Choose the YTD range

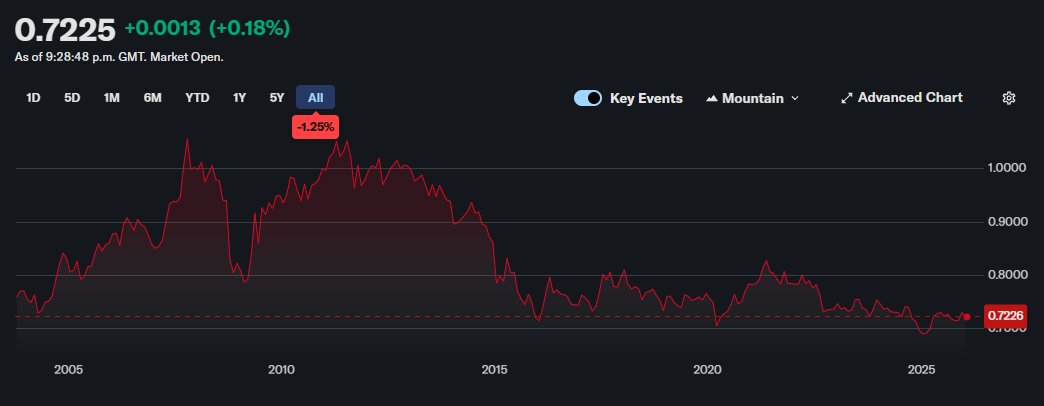pyautogui.click(x=197, y=98)
